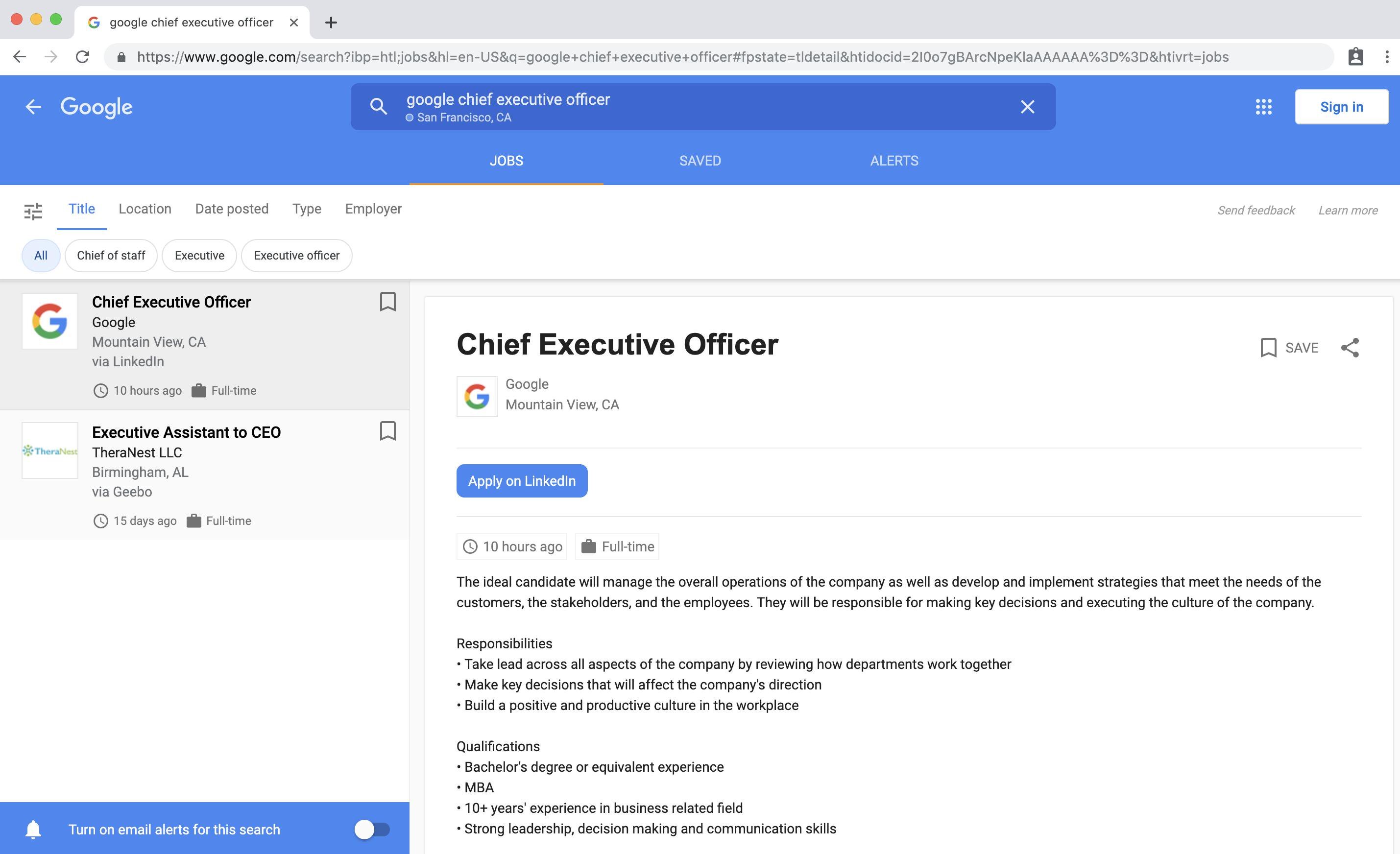Click the bookmark icon on Executive Assistant listing
Viewport: 1400px width, 854px height.
pos(388,431)
